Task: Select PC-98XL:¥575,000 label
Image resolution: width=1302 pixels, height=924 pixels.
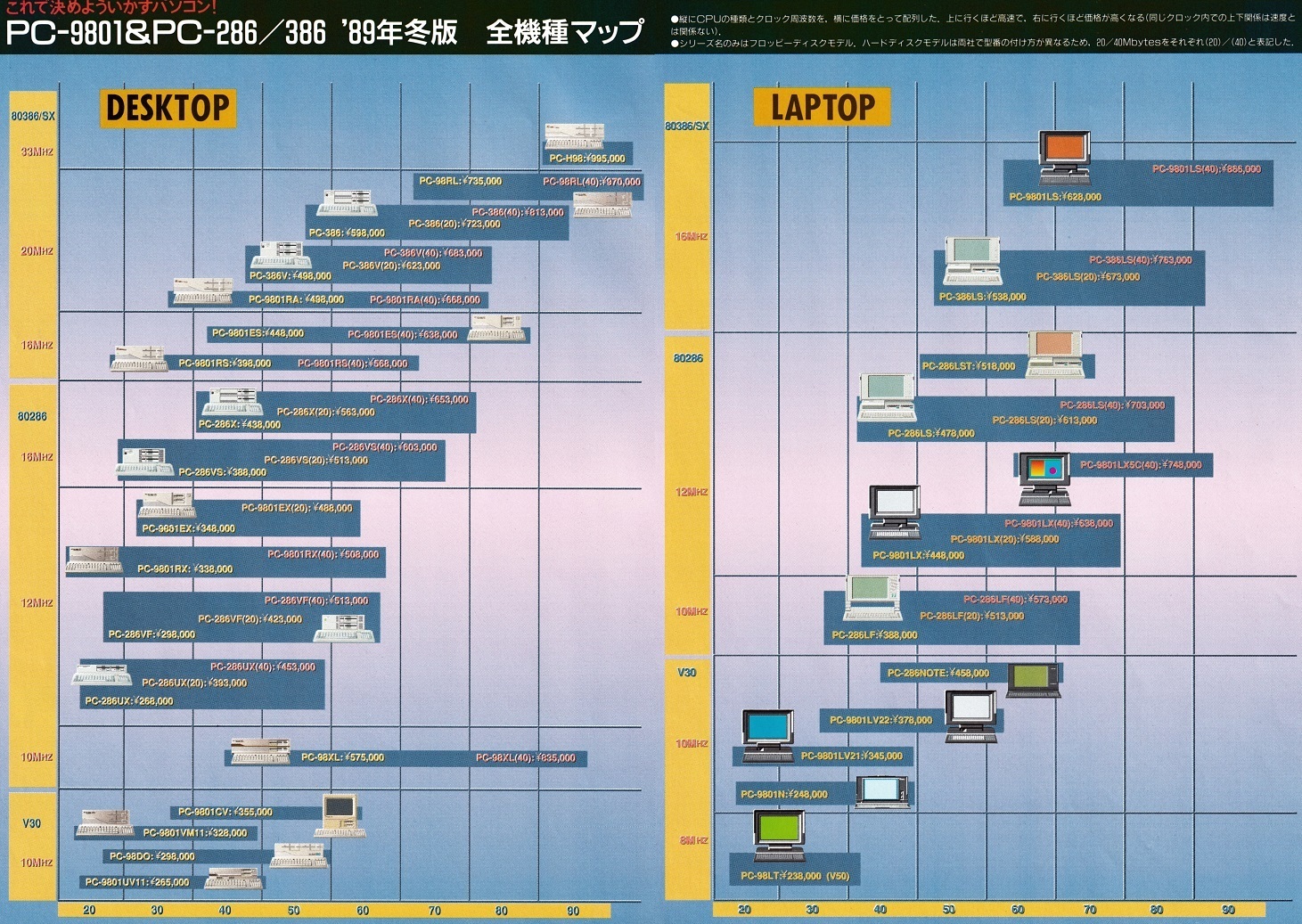Action: point(342,757)
